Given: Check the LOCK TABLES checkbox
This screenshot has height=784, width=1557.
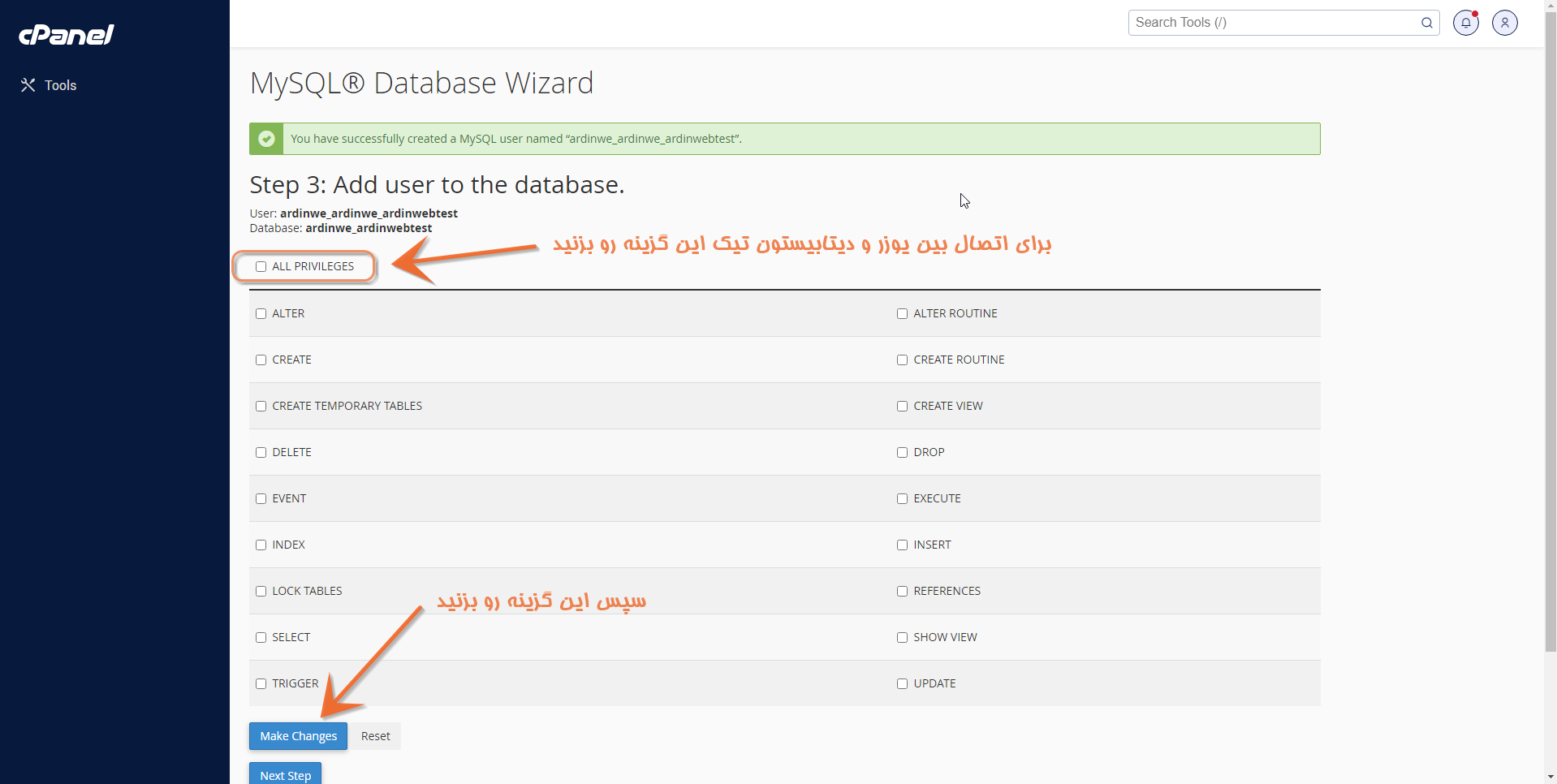Looking at the screenshot, I should coord(261,591).
